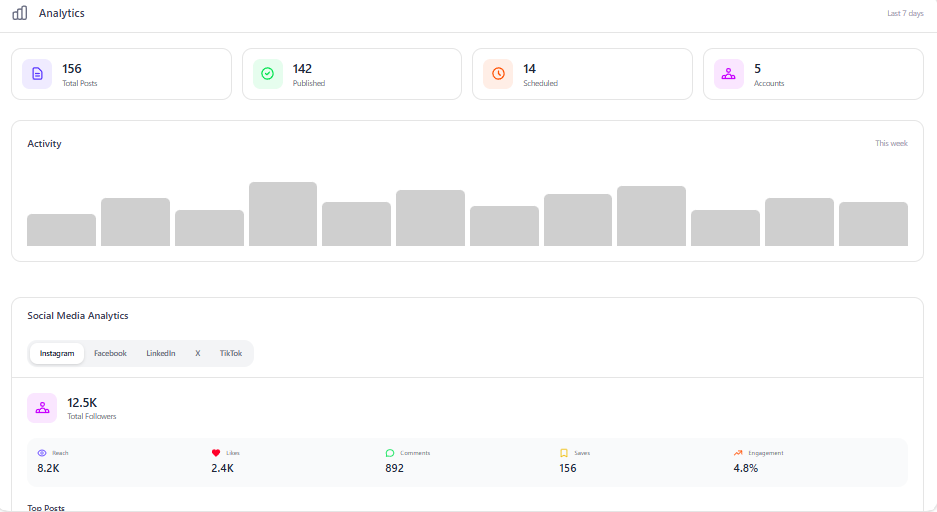Click the 142 Published value

click(302, 69)
